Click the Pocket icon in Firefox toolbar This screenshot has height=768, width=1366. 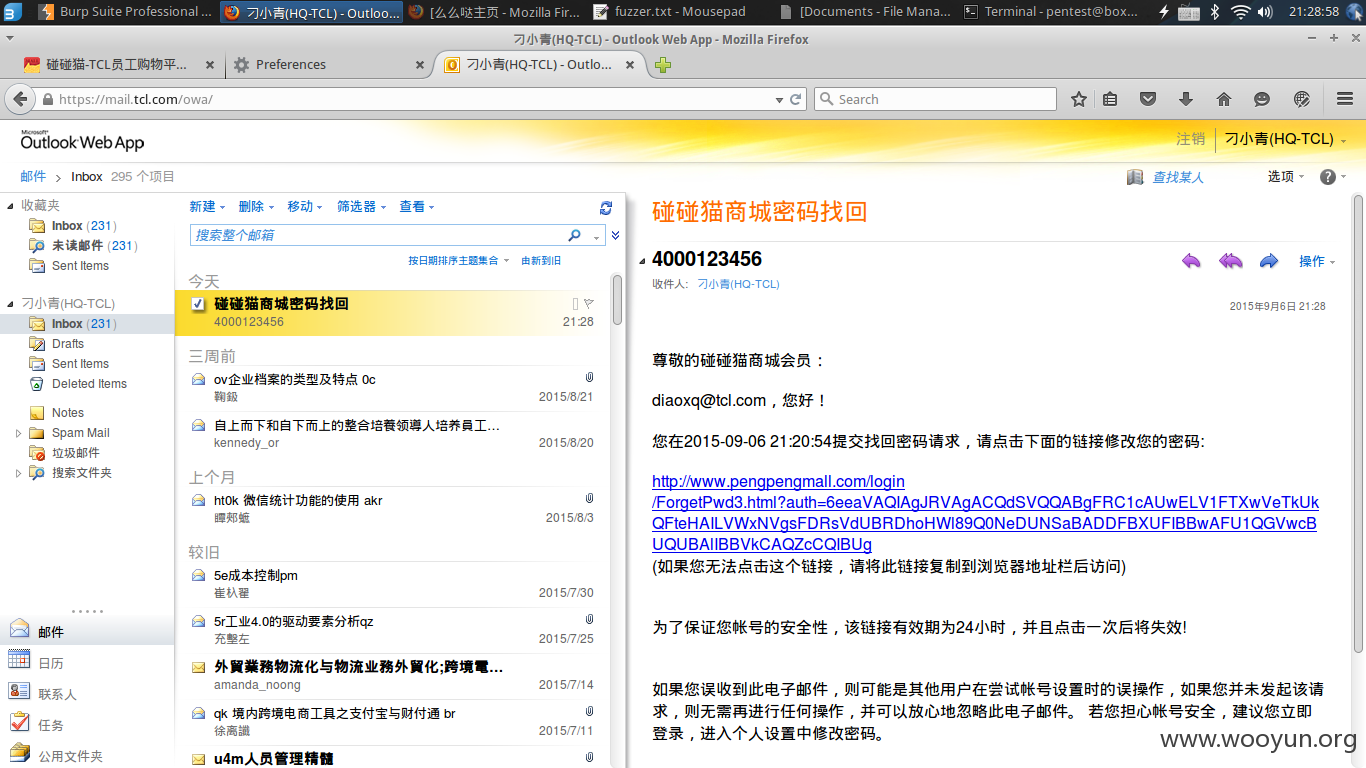1148,99
